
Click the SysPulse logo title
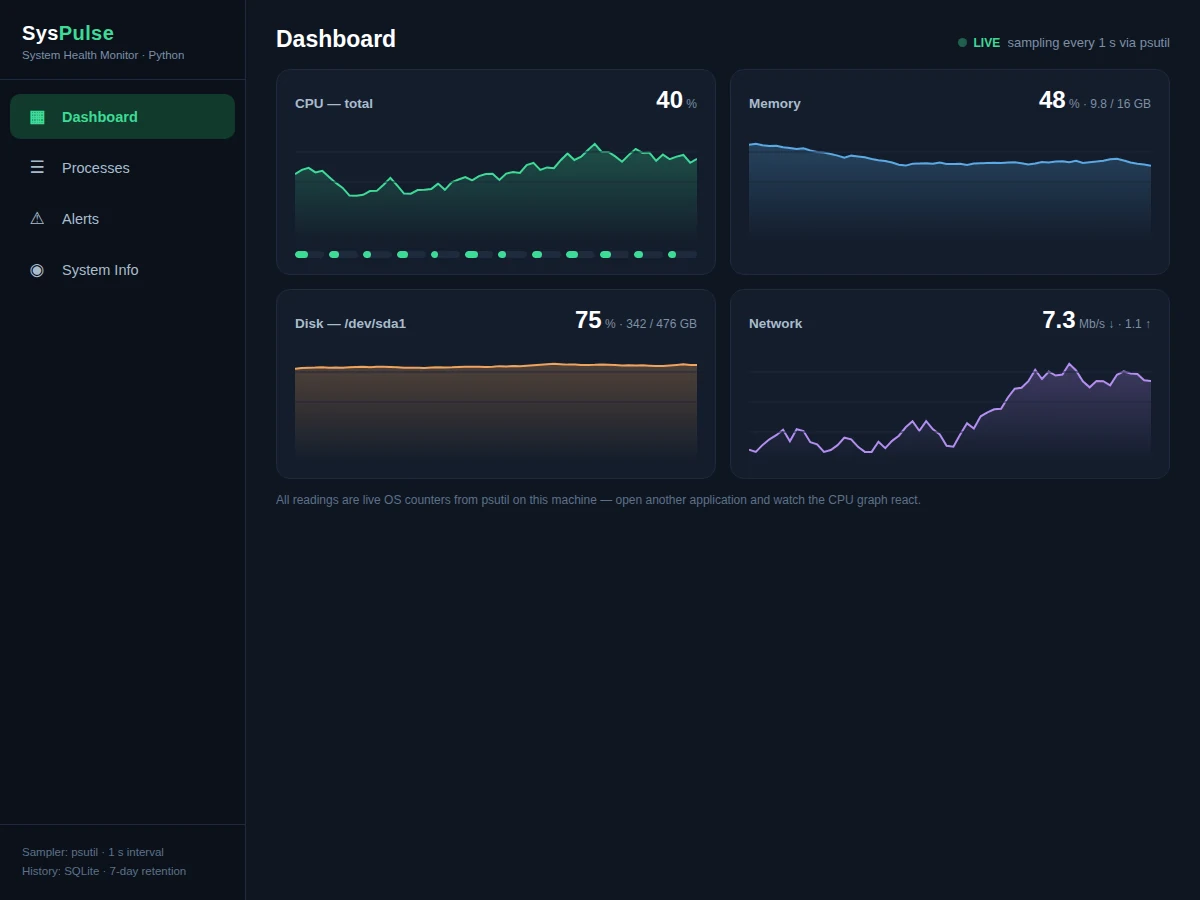68,33
